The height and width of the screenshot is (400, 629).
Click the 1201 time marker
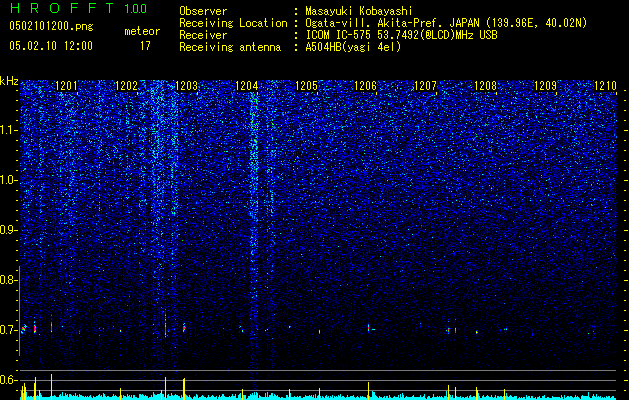(x=66, y=86)
